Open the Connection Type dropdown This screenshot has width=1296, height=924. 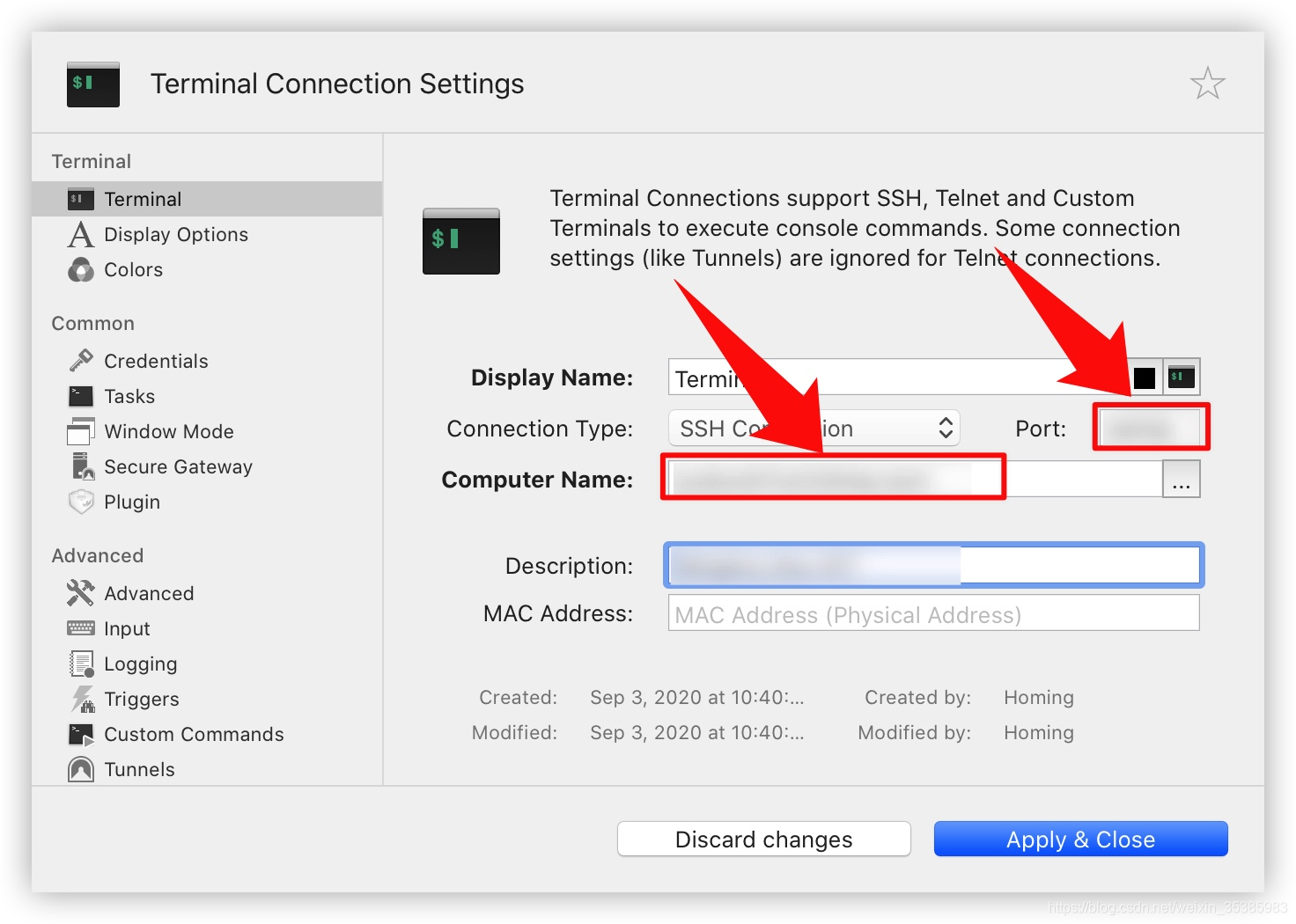pyautogui.click(x=814, y=429)
